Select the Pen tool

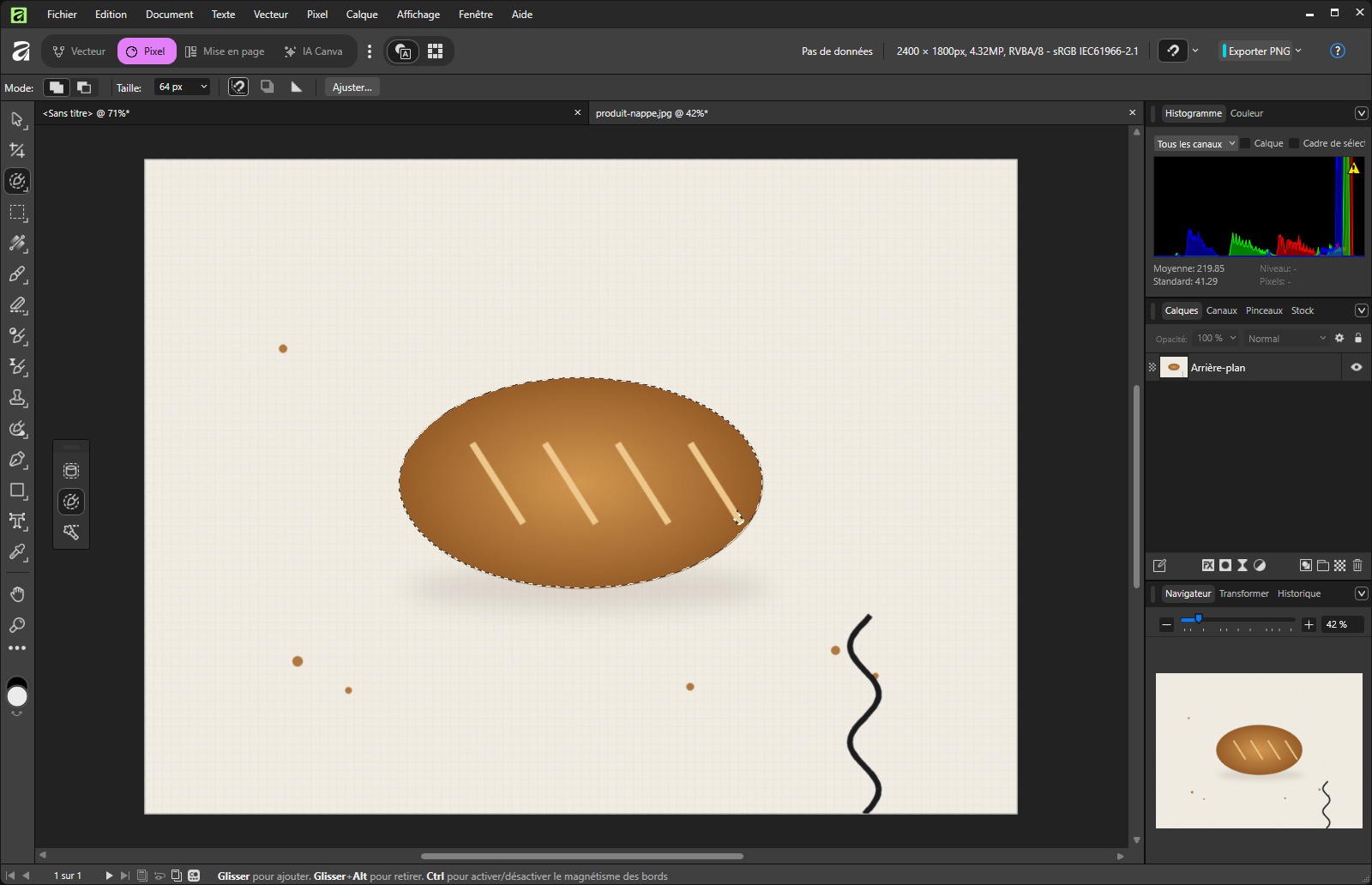pyautogui.click(x=17, y=460)
